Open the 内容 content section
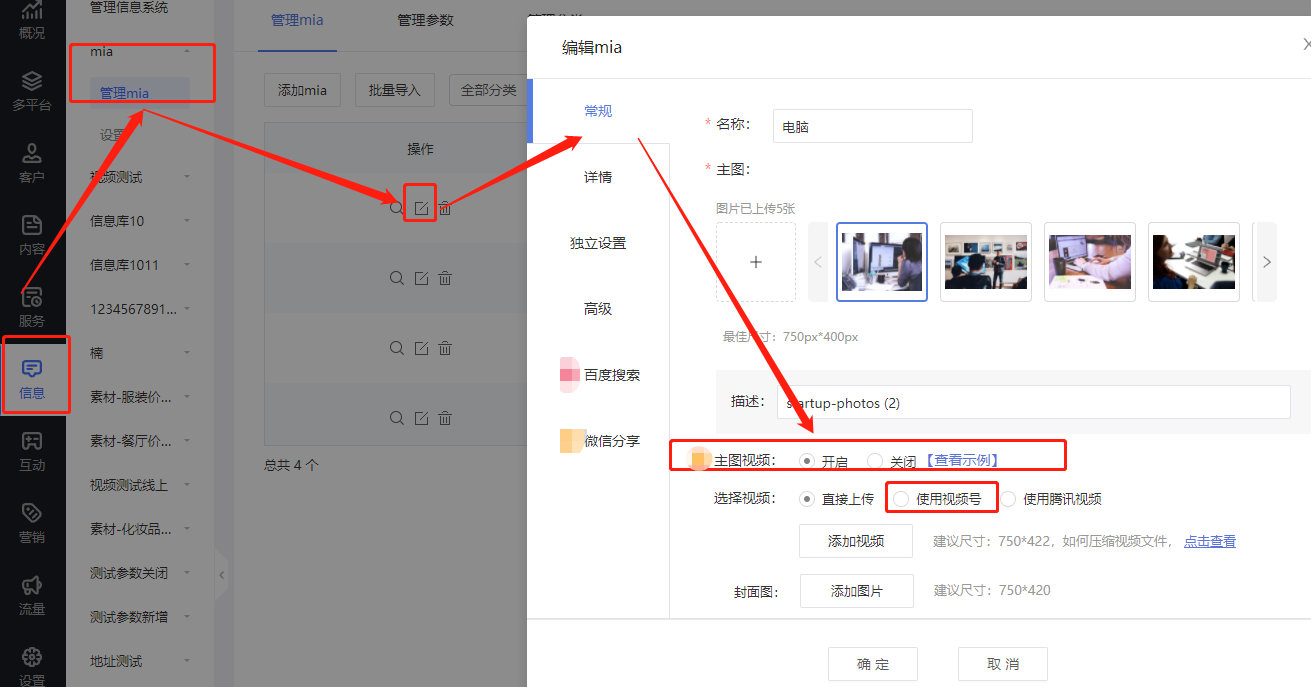Screen dimensions: 1311x687 point(32,235)
